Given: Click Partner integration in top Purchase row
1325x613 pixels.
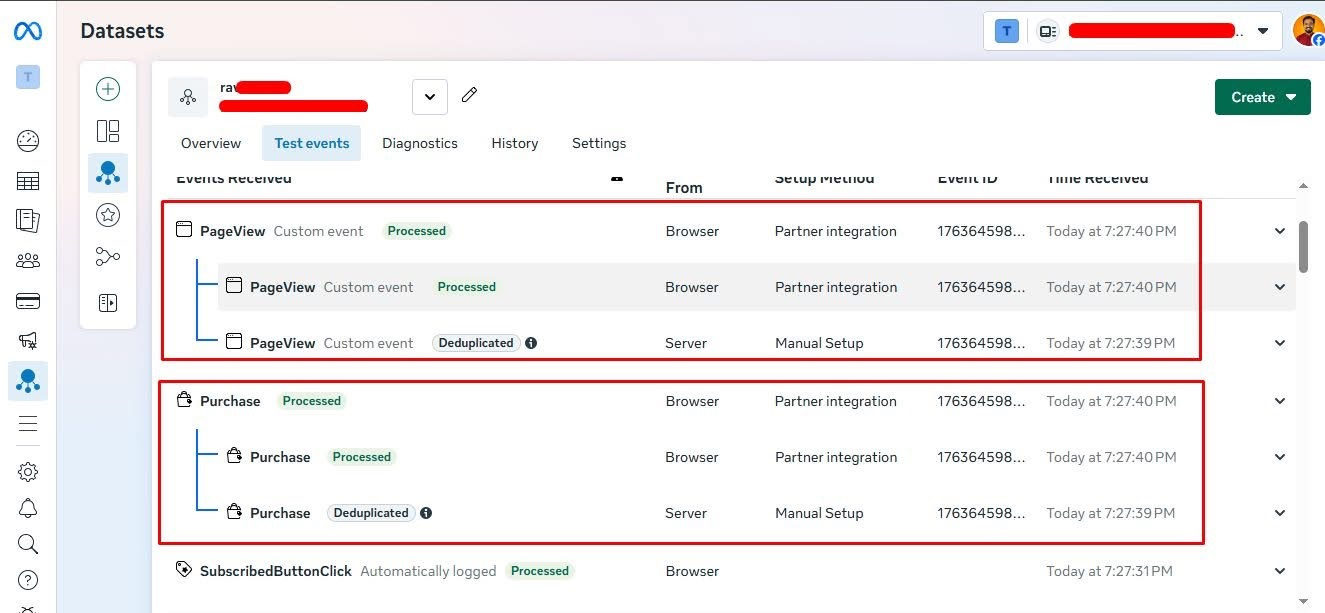Looking at the screenshot, I should (x=836, y=401).
